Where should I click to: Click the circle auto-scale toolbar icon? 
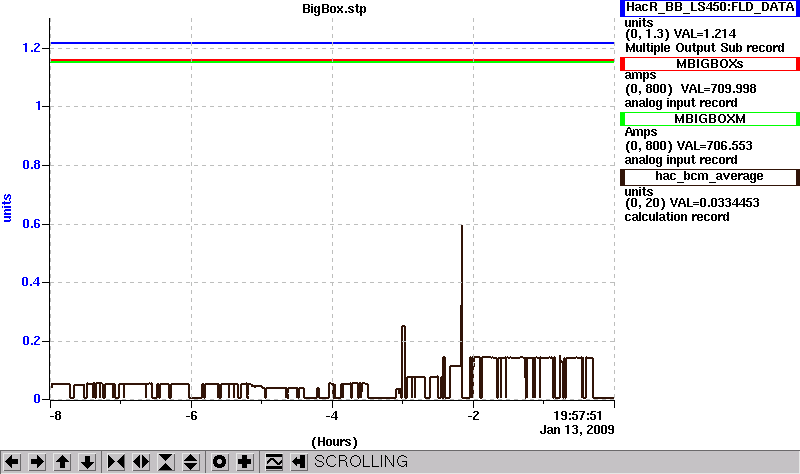pyautogui.click(x=219, y=462)
